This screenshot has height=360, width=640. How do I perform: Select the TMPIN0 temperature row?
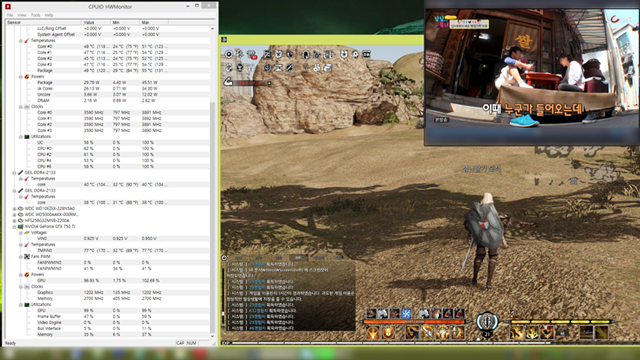(x=108, y=251)
